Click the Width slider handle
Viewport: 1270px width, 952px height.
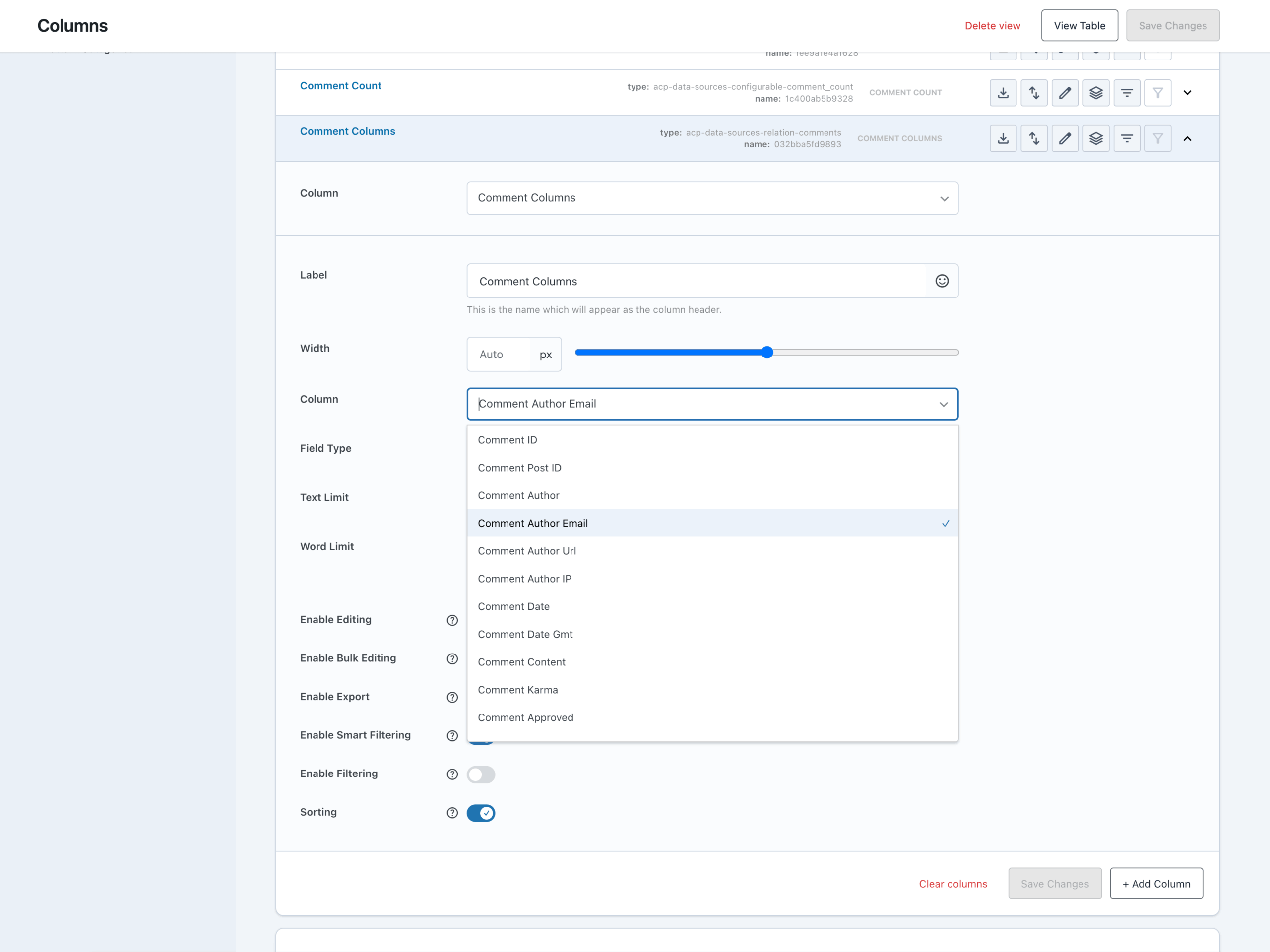(767, 352)
